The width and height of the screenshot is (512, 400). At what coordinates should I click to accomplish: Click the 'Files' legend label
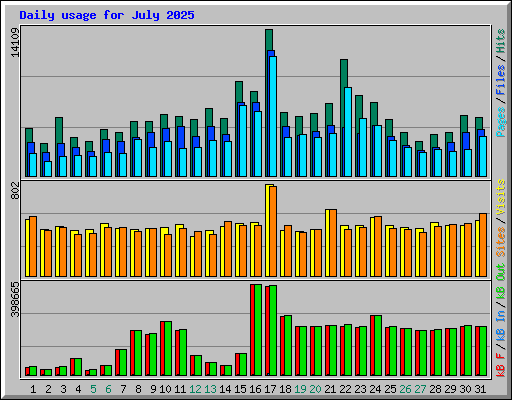501,80
